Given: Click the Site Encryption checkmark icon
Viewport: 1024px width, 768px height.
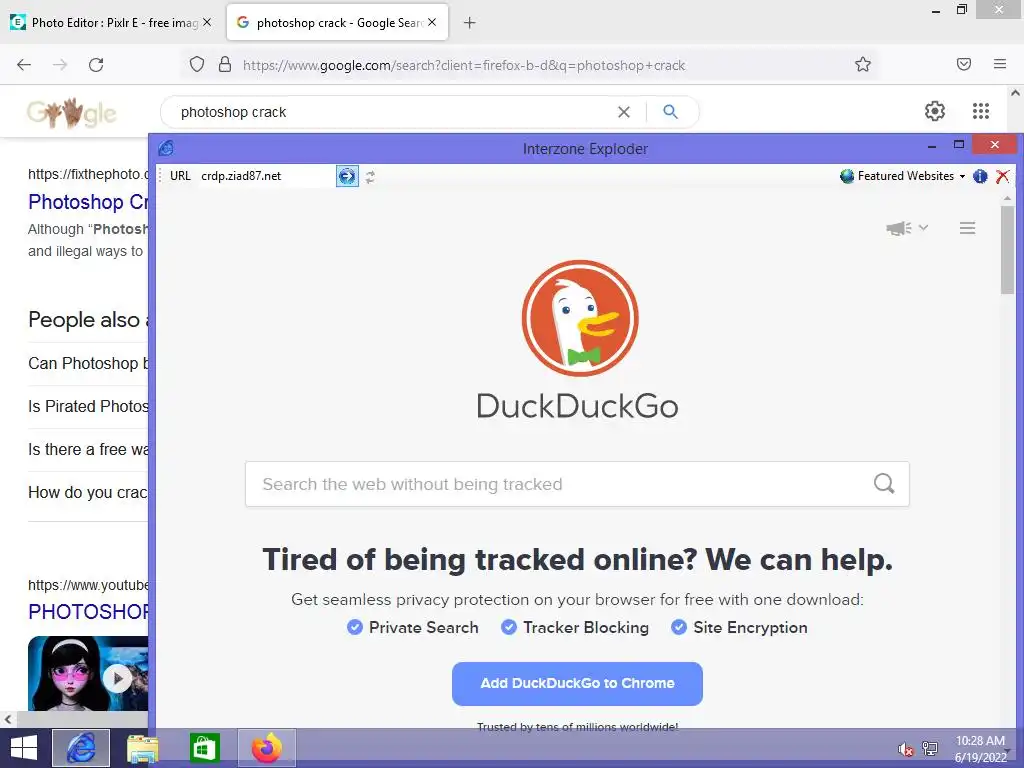Looking at the screenshot, I should [x=679, y=628].
